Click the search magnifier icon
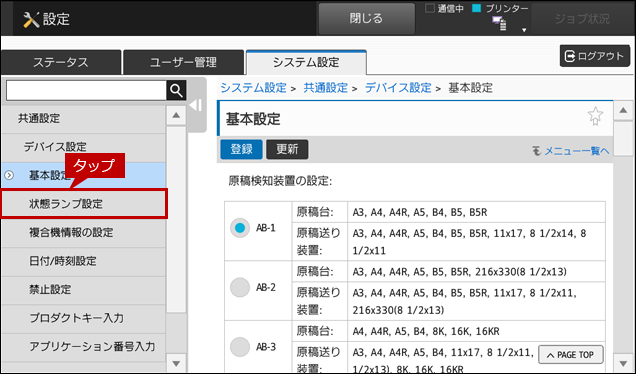636x374 pixels. pyautogui.click(x=176, y=90)
